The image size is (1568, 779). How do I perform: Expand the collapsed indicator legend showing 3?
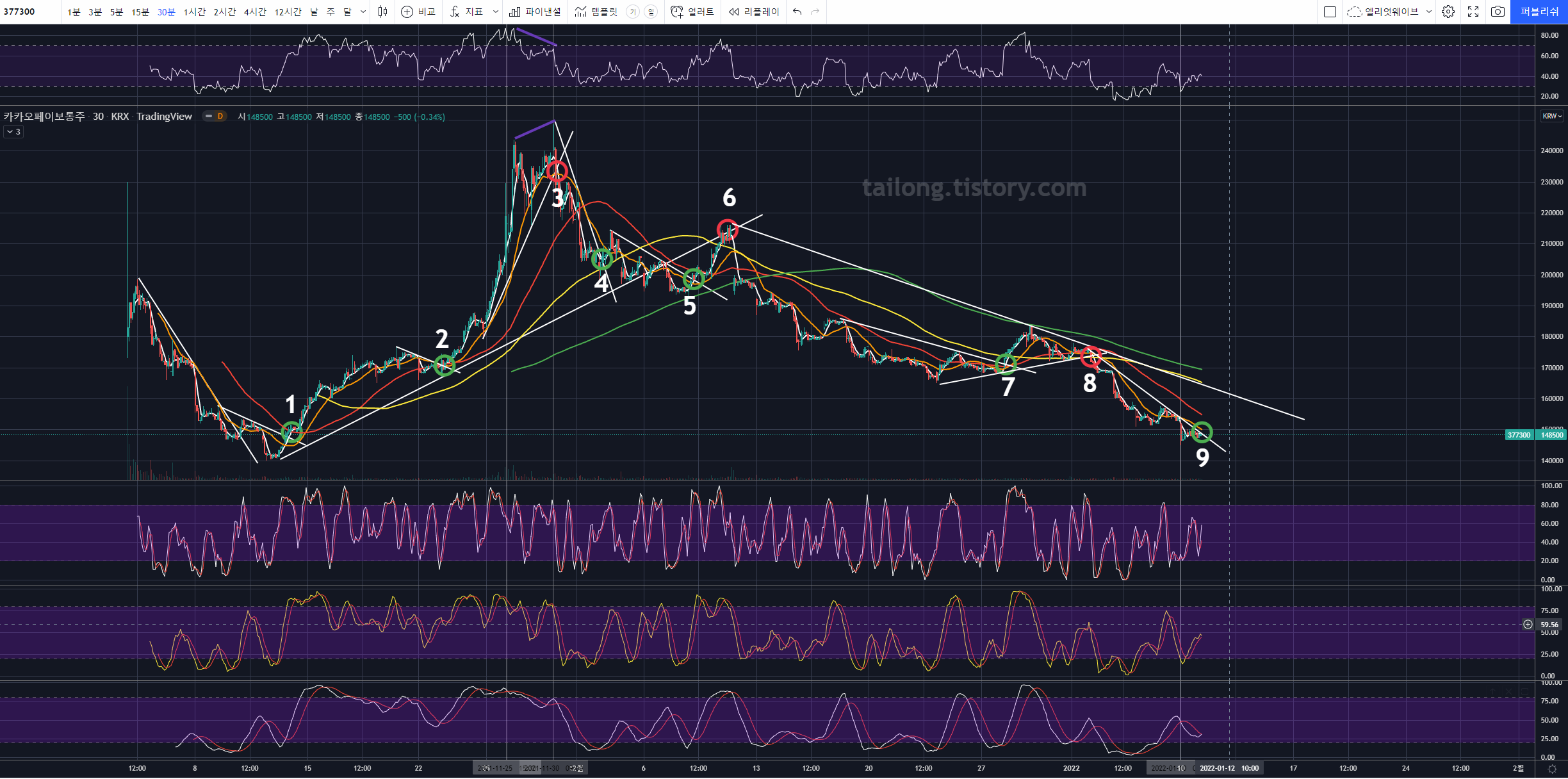tap(13, 131)
